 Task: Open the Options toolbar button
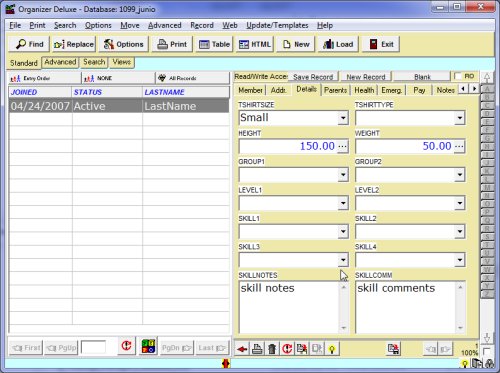coord(123,44)
